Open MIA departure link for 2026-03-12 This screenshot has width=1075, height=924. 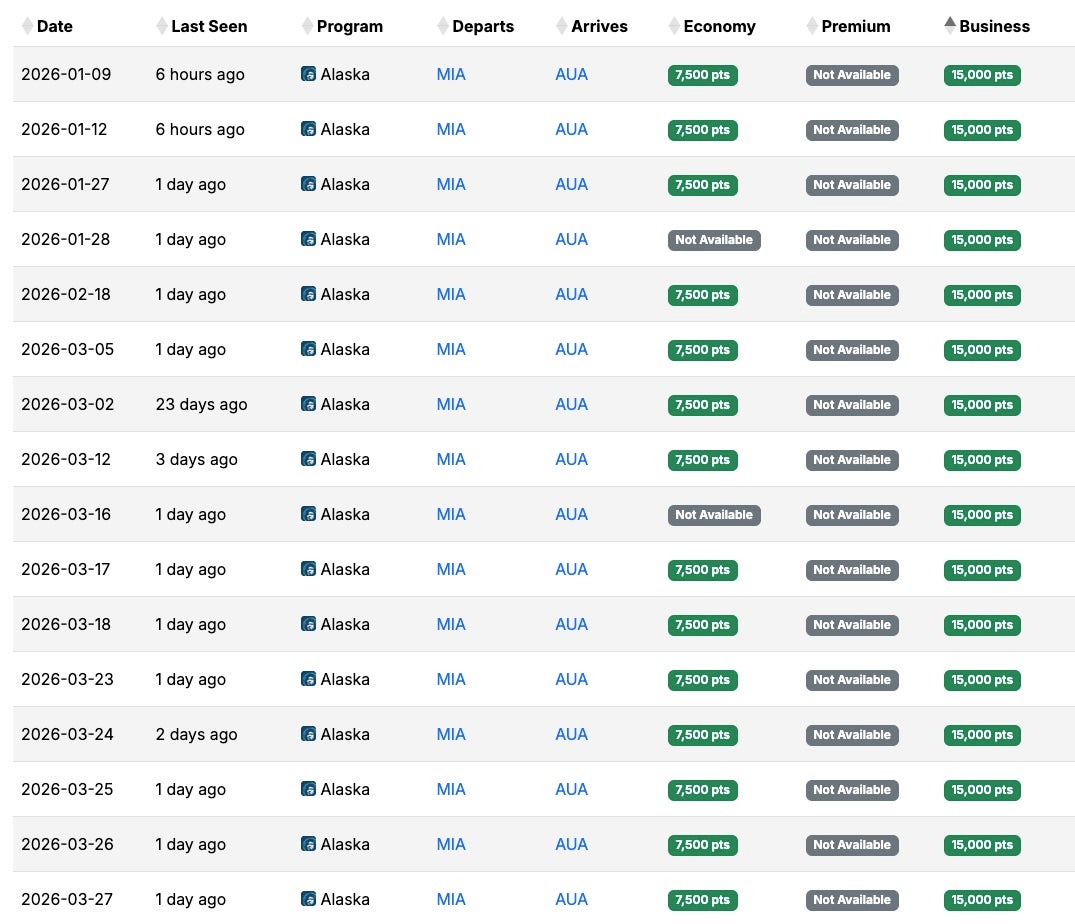click(x=451, y=459)
